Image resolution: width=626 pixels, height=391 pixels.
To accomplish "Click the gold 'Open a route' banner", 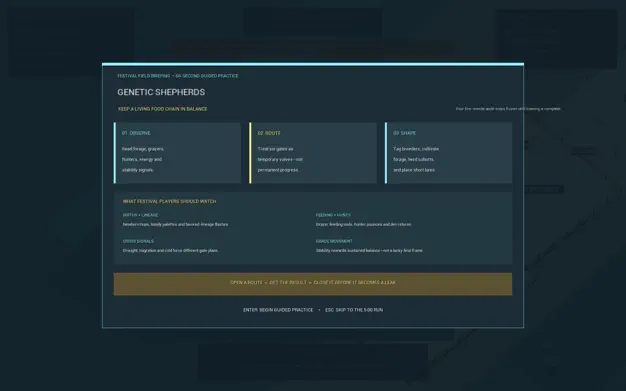I will tap(313, 284).
